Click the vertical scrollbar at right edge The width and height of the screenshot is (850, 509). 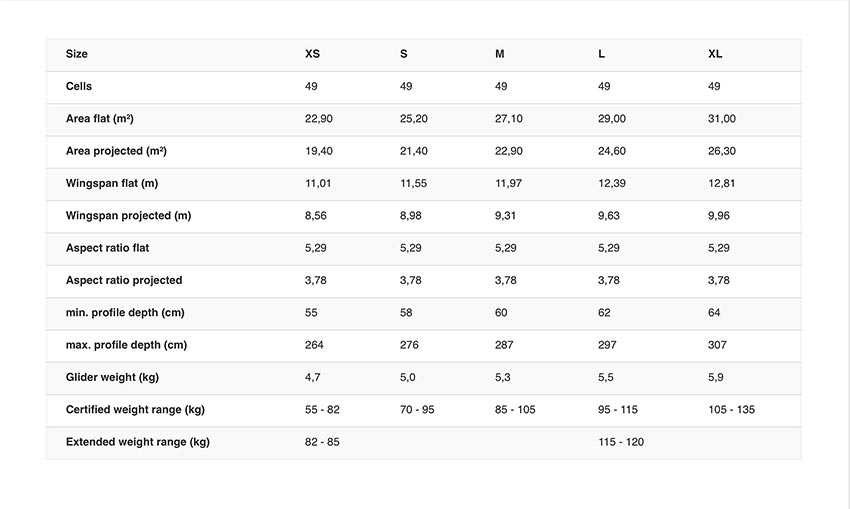(x=846, y=255)
